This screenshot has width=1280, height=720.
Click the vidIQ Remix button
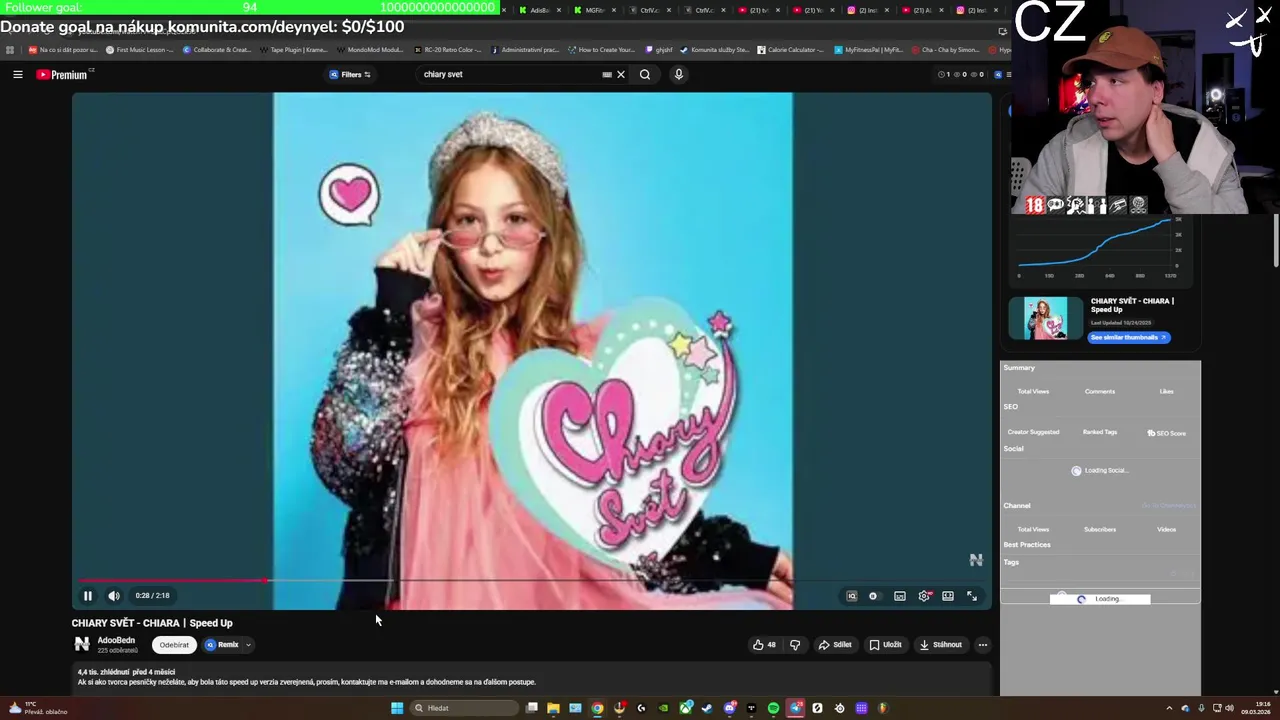(222, 645)
